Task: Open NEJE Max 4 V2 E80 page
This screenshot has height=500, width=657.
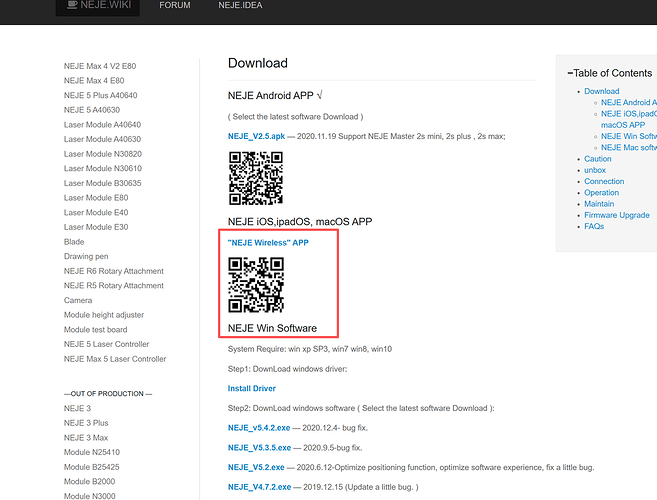Action: pyautogui.click(x=100, y=66)
